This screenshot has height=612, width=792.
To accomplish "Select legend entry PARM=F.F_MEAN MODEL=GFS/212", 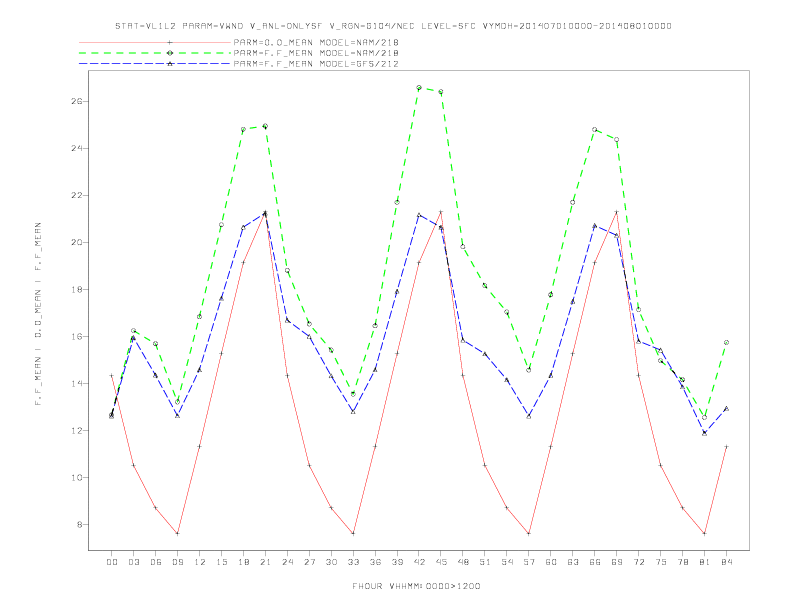I will click(x=316, y=64).
